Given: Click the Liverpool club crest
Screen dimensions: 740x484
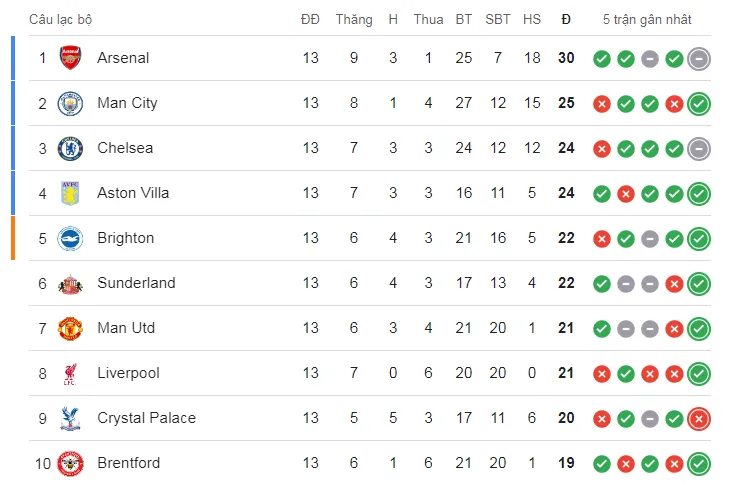Looking at the screenshot, I should click(70, 373).
